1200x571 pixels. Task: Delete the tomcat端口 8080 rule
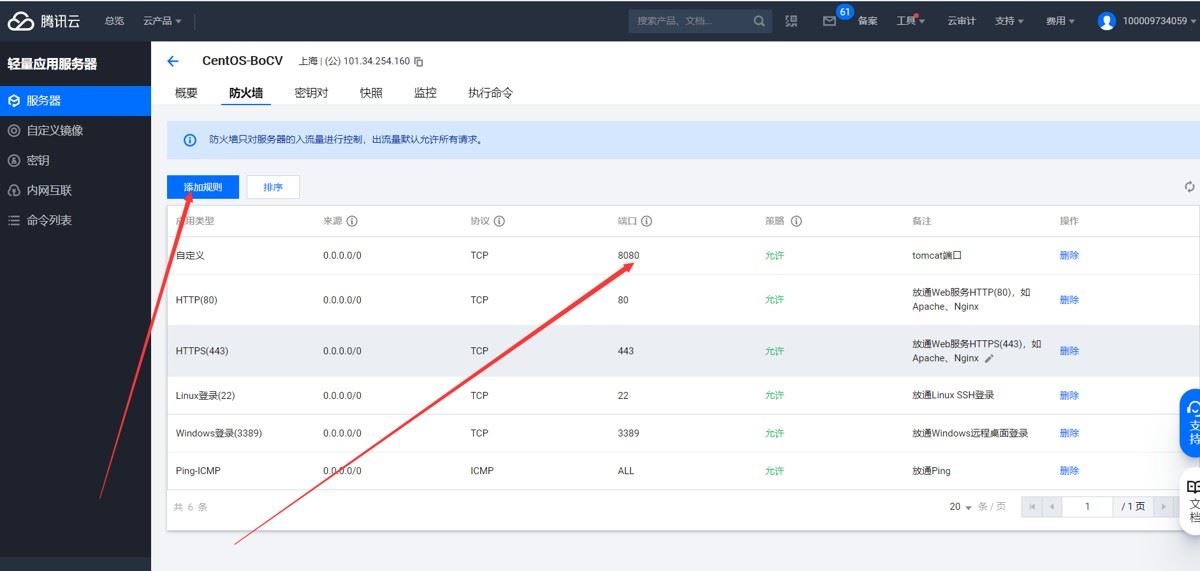point(1069,256)
